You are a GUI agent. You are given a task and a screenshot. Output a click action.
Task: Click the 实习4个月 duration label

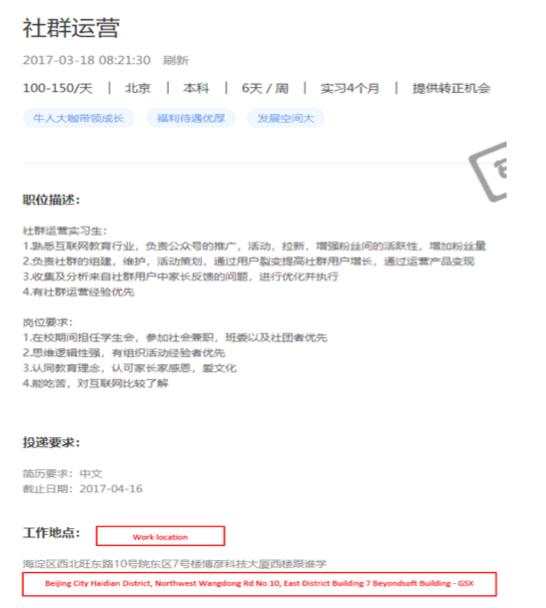click(x=350, y=88)
